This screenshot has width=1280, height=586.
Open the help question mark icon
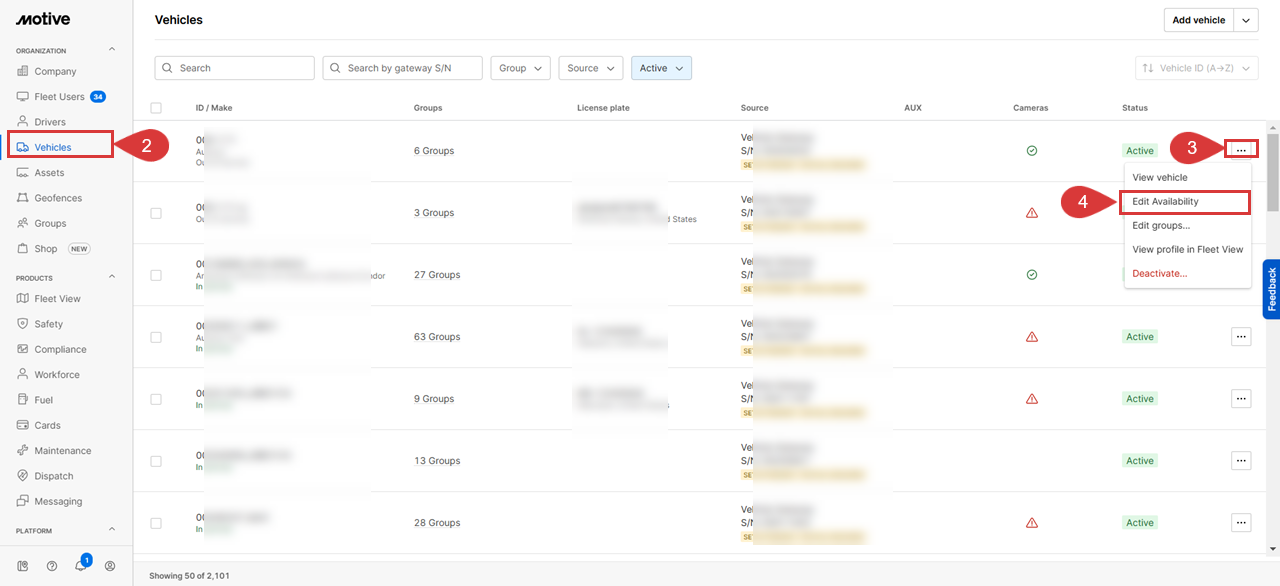pyautogui.click(x=52, y=566)
